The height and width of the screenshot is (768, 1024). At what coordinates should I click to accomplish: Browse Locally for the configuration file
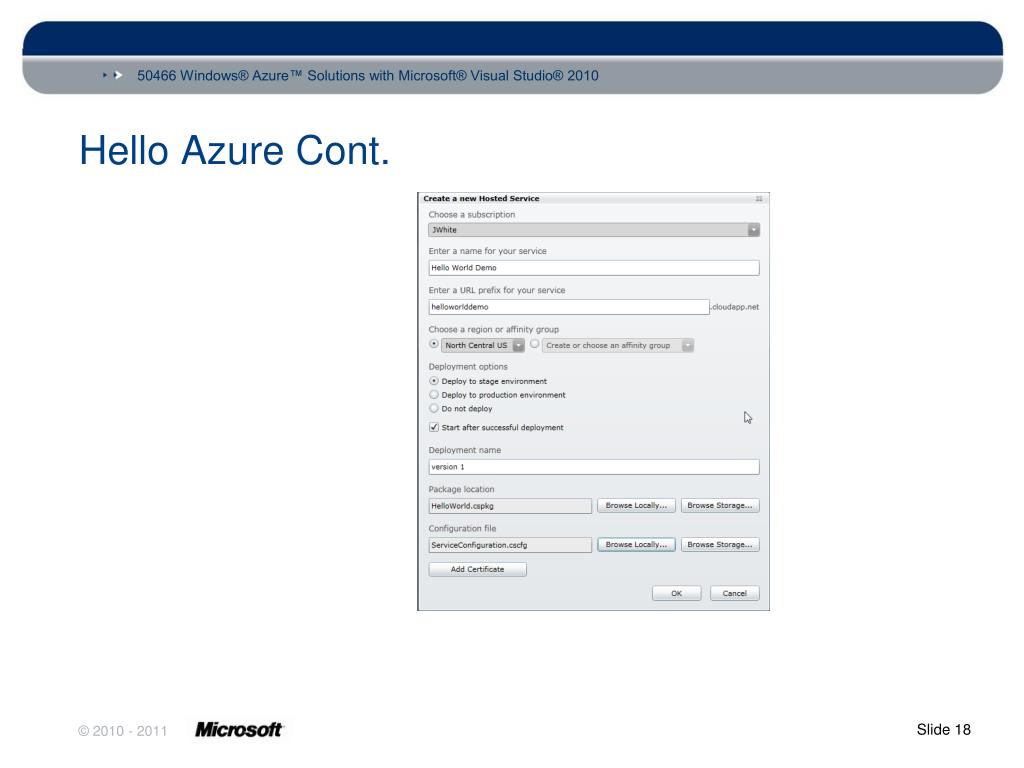pos(636,545)
